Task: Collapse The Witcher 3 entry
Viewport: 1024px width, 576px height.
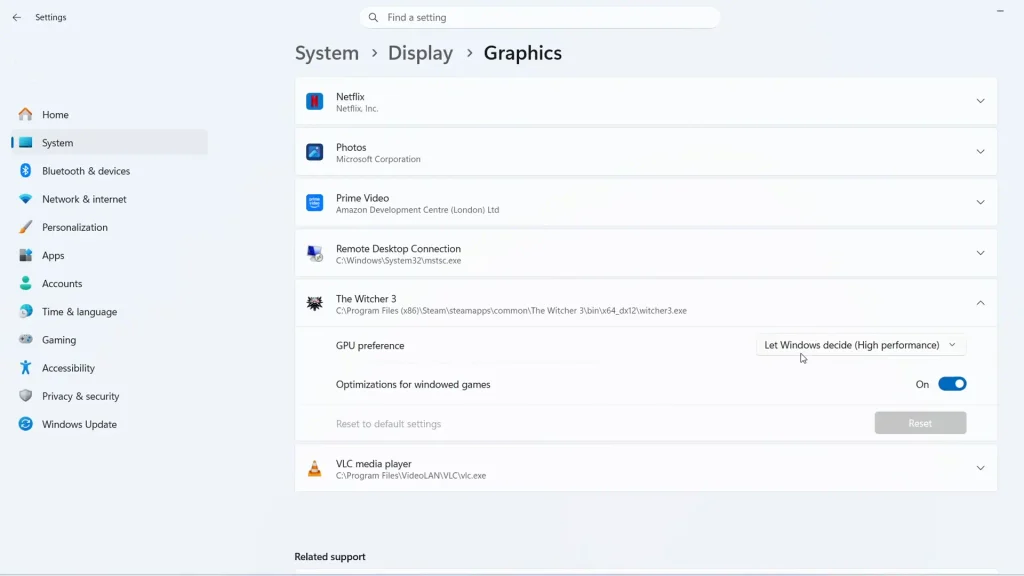Action: [980, 303]
